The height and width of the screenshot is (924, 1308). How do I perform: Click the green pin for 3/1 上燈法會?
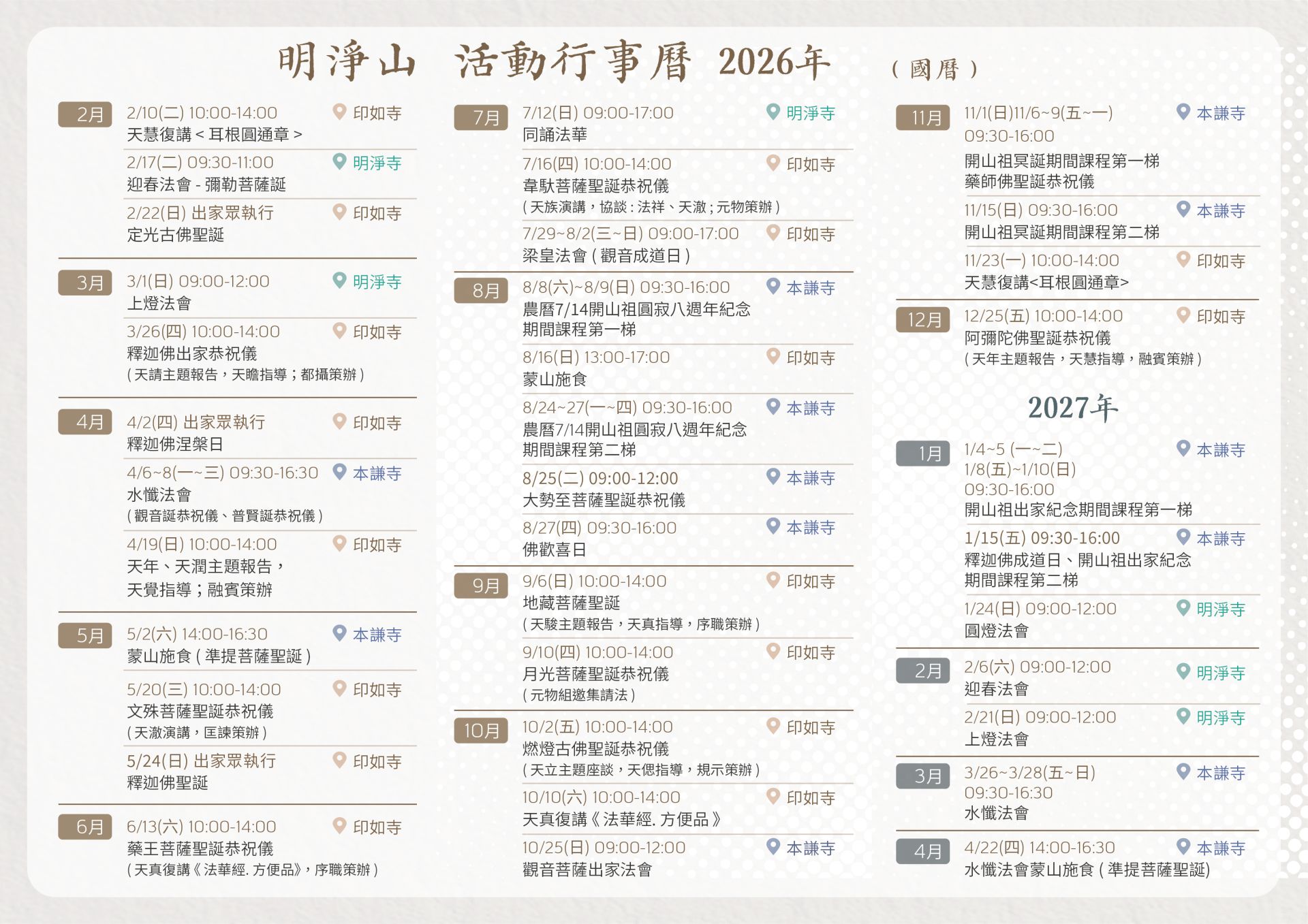pos(339,280)
